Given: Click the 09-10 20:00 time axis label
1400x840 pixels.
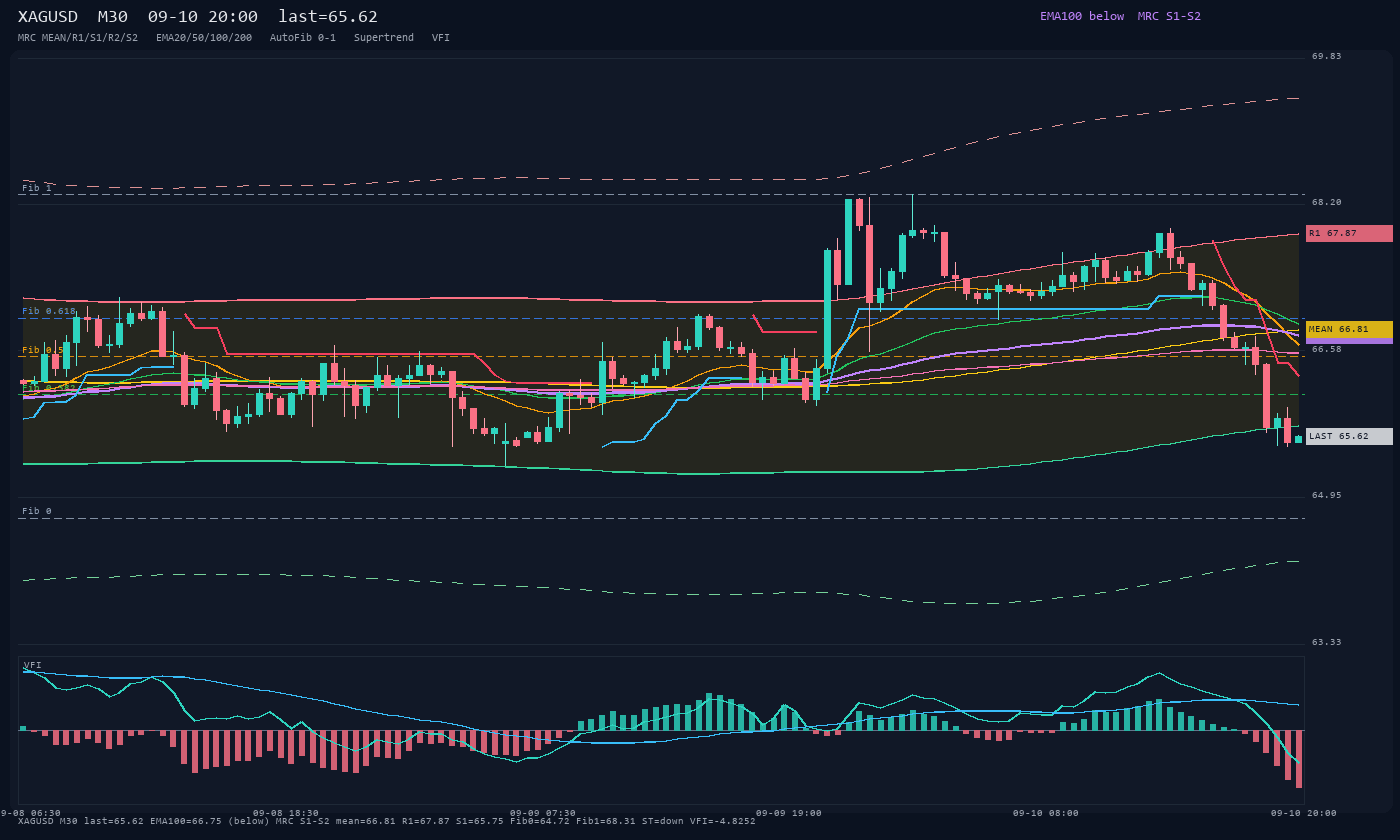Looking at the screenshot, I should point(1303,813).
